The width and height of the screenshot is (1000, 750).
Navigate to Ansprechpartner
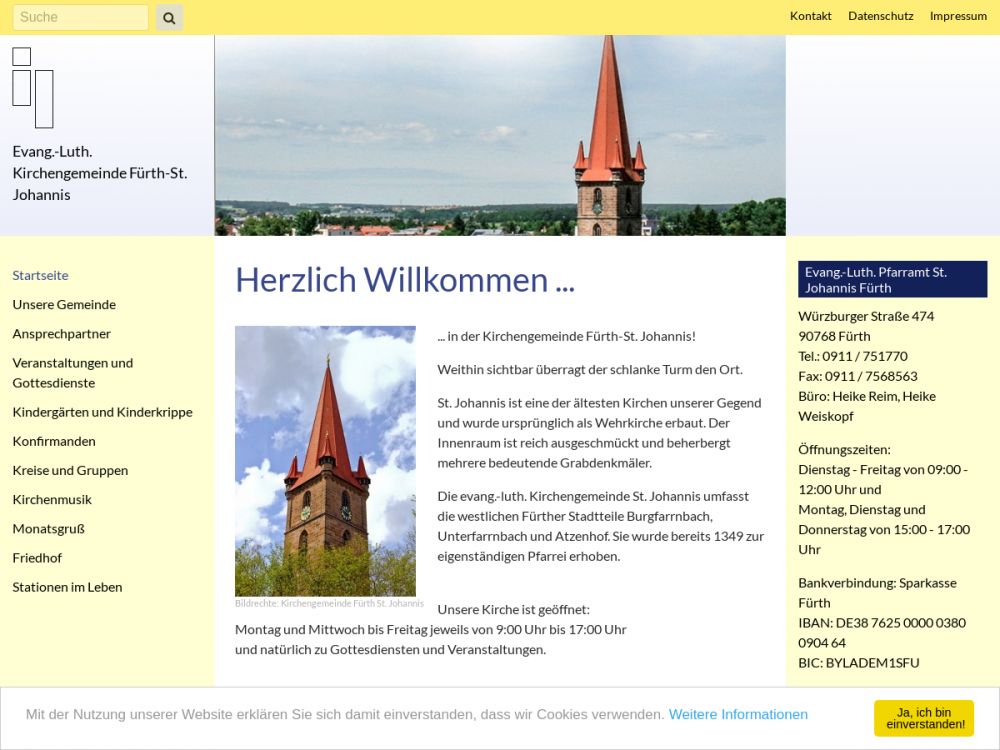pos(62,333)
